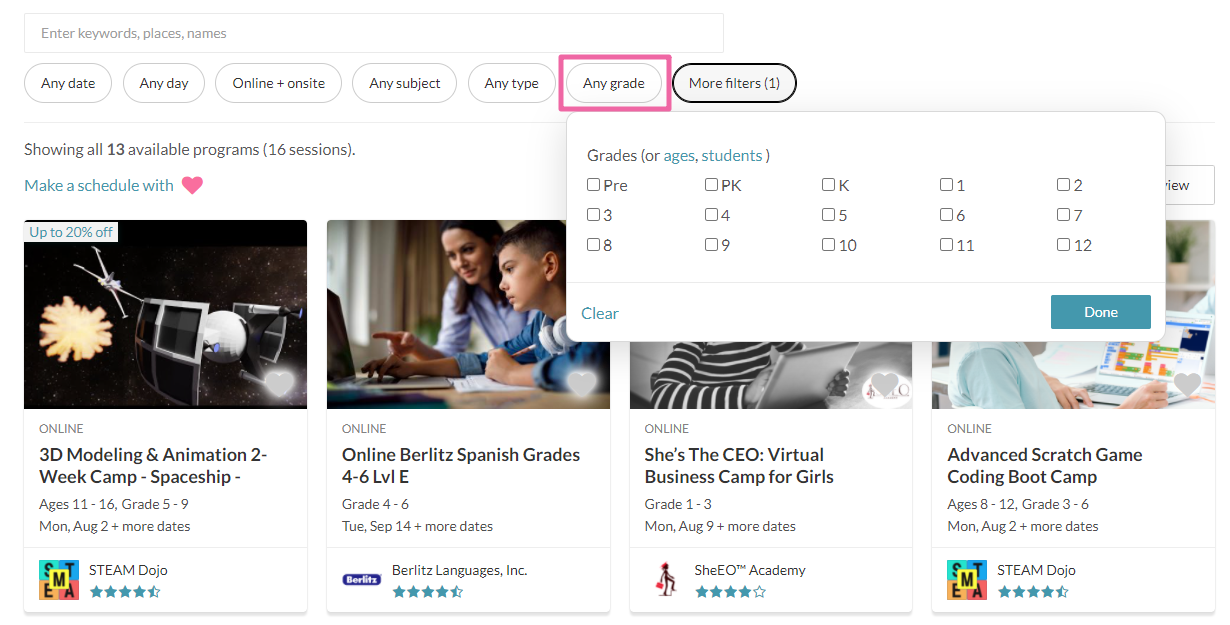Click the Berlitz Languages logo icon
The image size is (1230, 625).
(x=361, y=579)
